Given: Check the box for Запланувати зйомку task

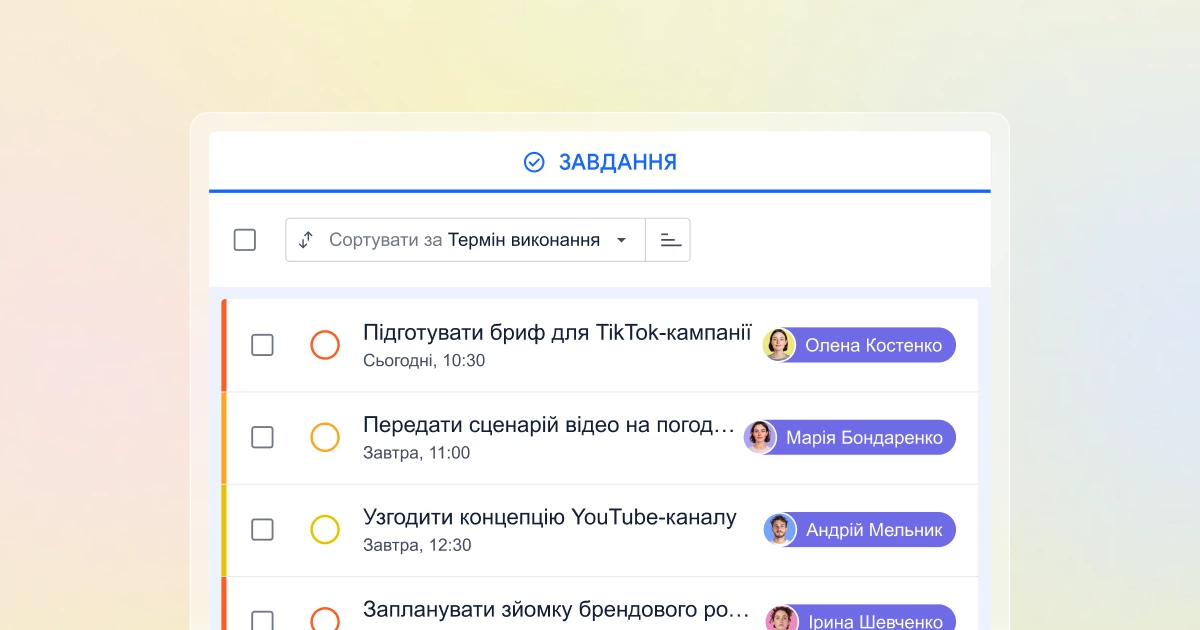Looking at the screenshot, I should click(262, 620).
